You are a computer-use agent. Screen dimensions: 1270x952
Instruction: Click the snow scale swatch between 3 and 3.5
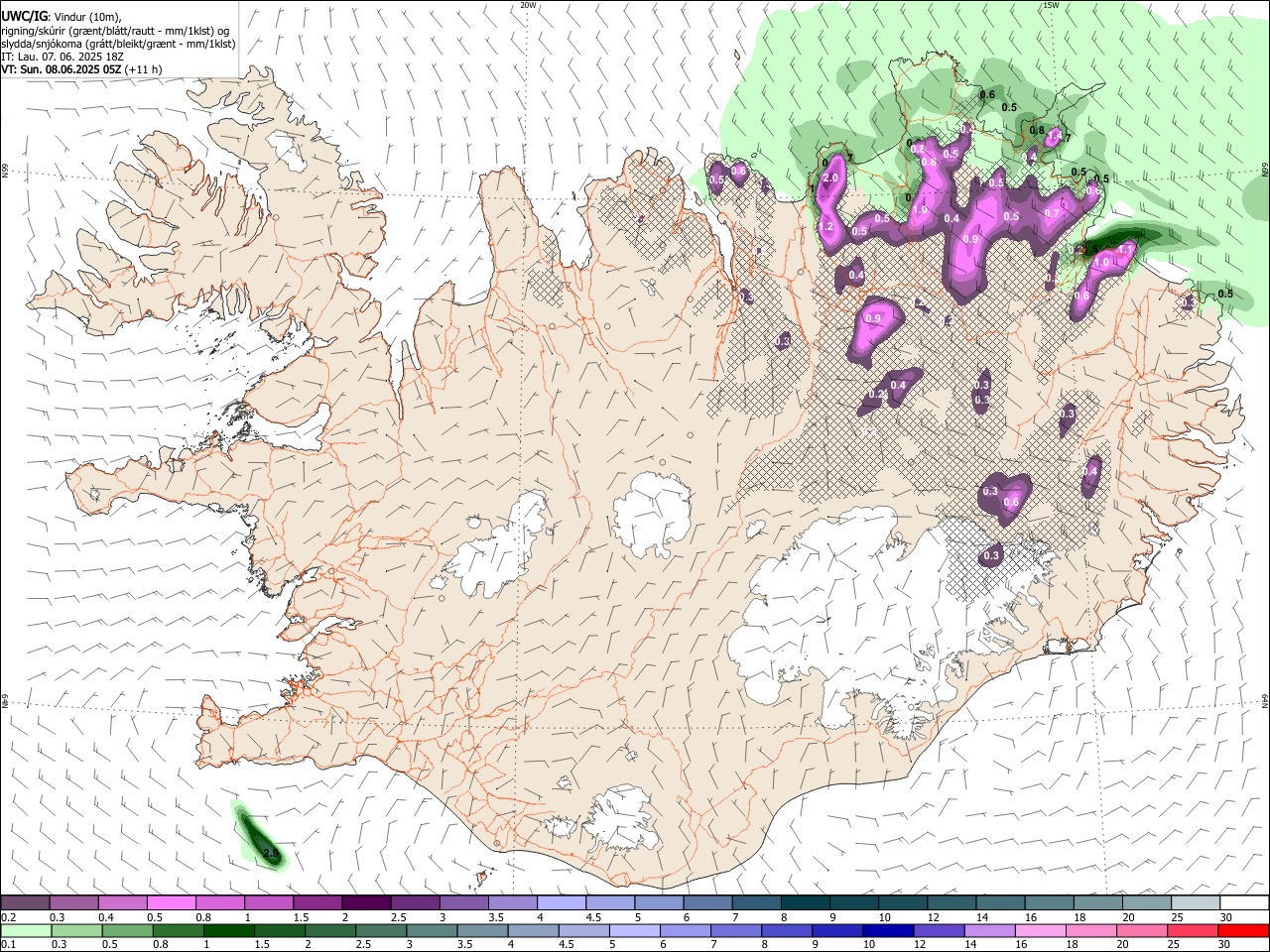(x=463, y=902)
